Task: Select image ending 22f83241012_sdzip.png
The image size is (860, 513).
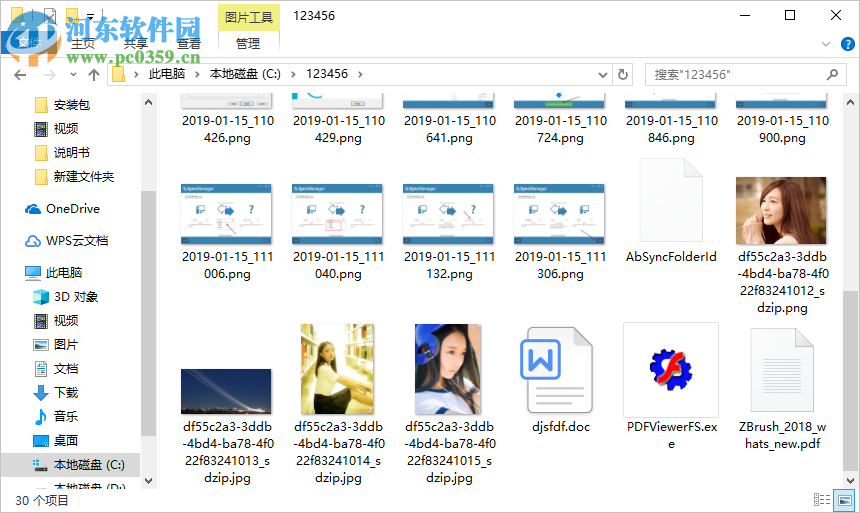Action: (x=781, y=211)
